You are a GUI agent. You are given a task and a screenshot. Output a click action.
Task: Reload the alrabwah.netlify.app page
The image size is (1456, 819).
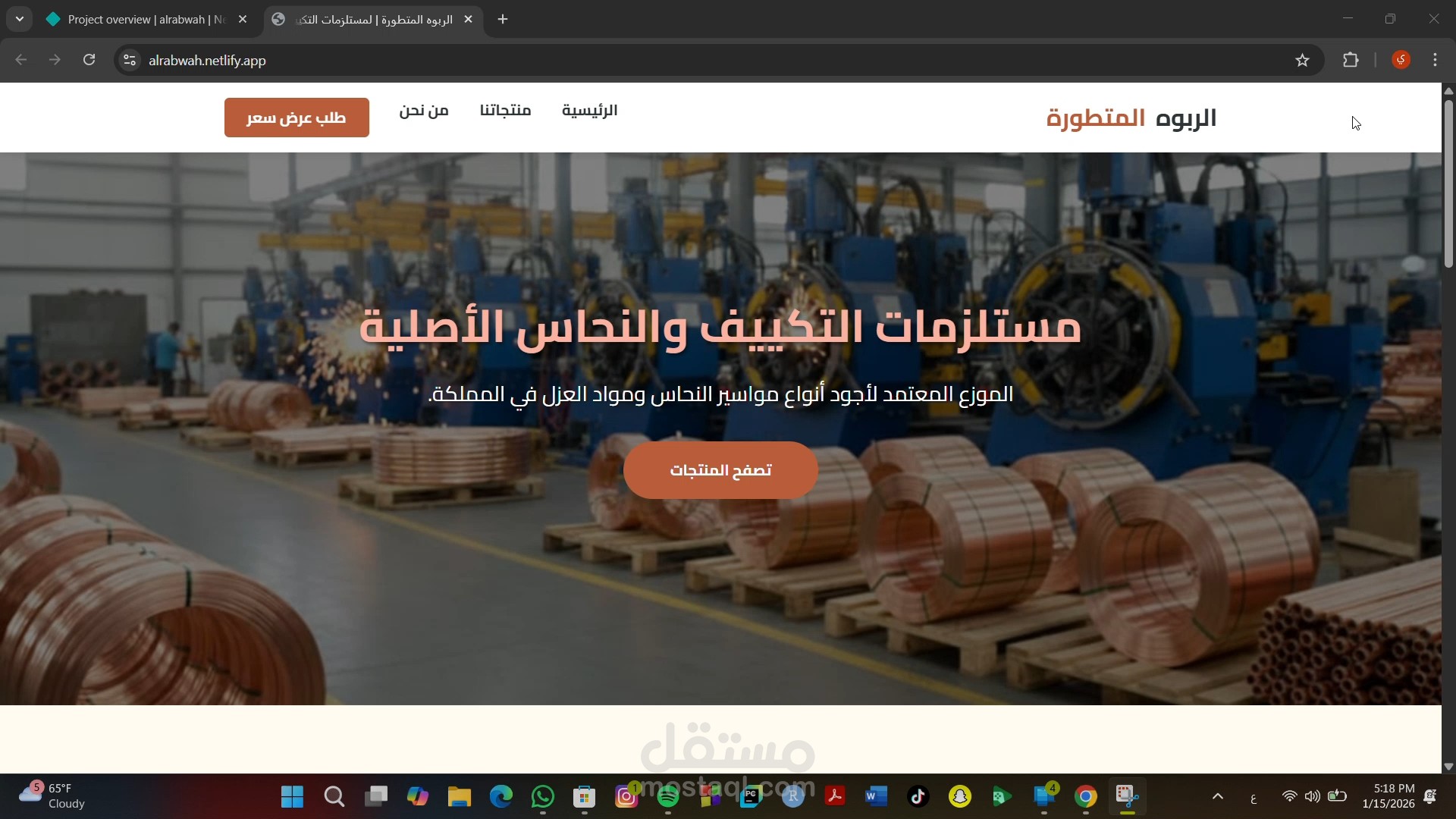click(89, 60)
